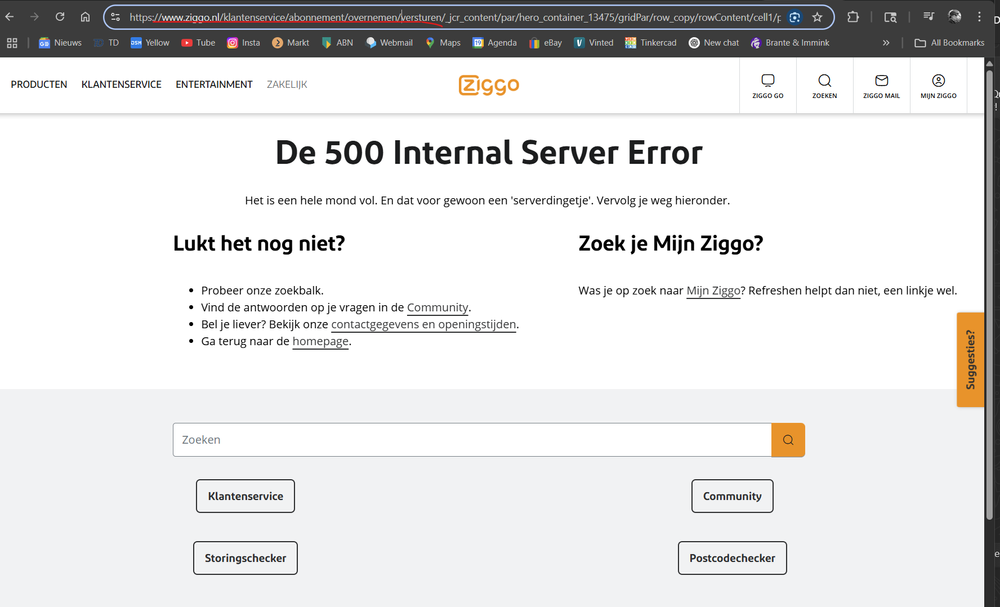Open the Chrome three-dot menu
This screenshot has height=607, width=1000.
(980, 17)
